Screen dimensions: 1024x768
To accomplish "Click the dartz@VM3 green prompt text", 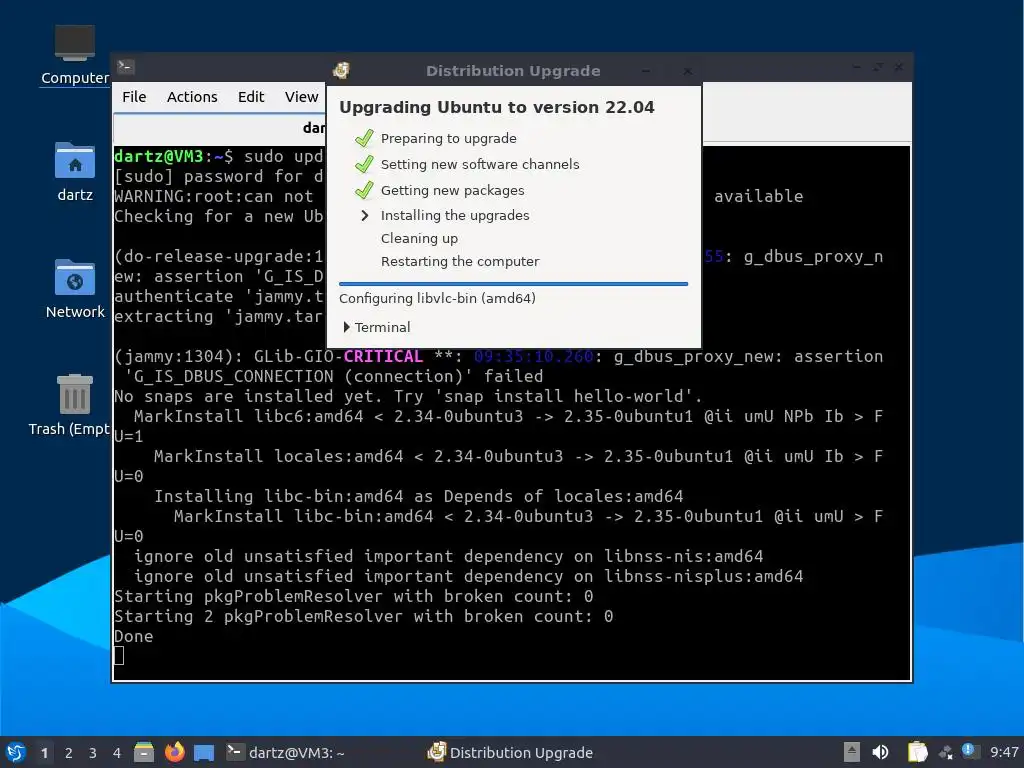I will (x=159, y=157).
